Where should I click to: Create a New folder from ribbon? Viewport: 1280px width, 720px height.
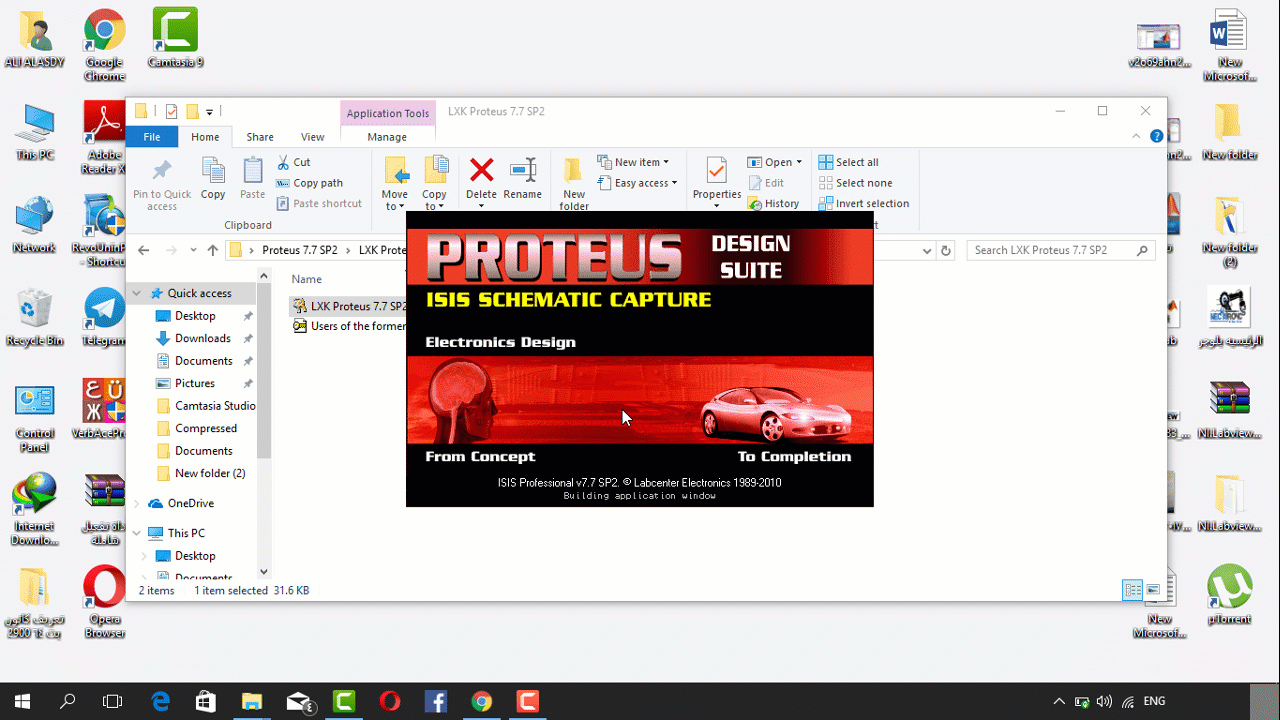[x=574, y=184]
